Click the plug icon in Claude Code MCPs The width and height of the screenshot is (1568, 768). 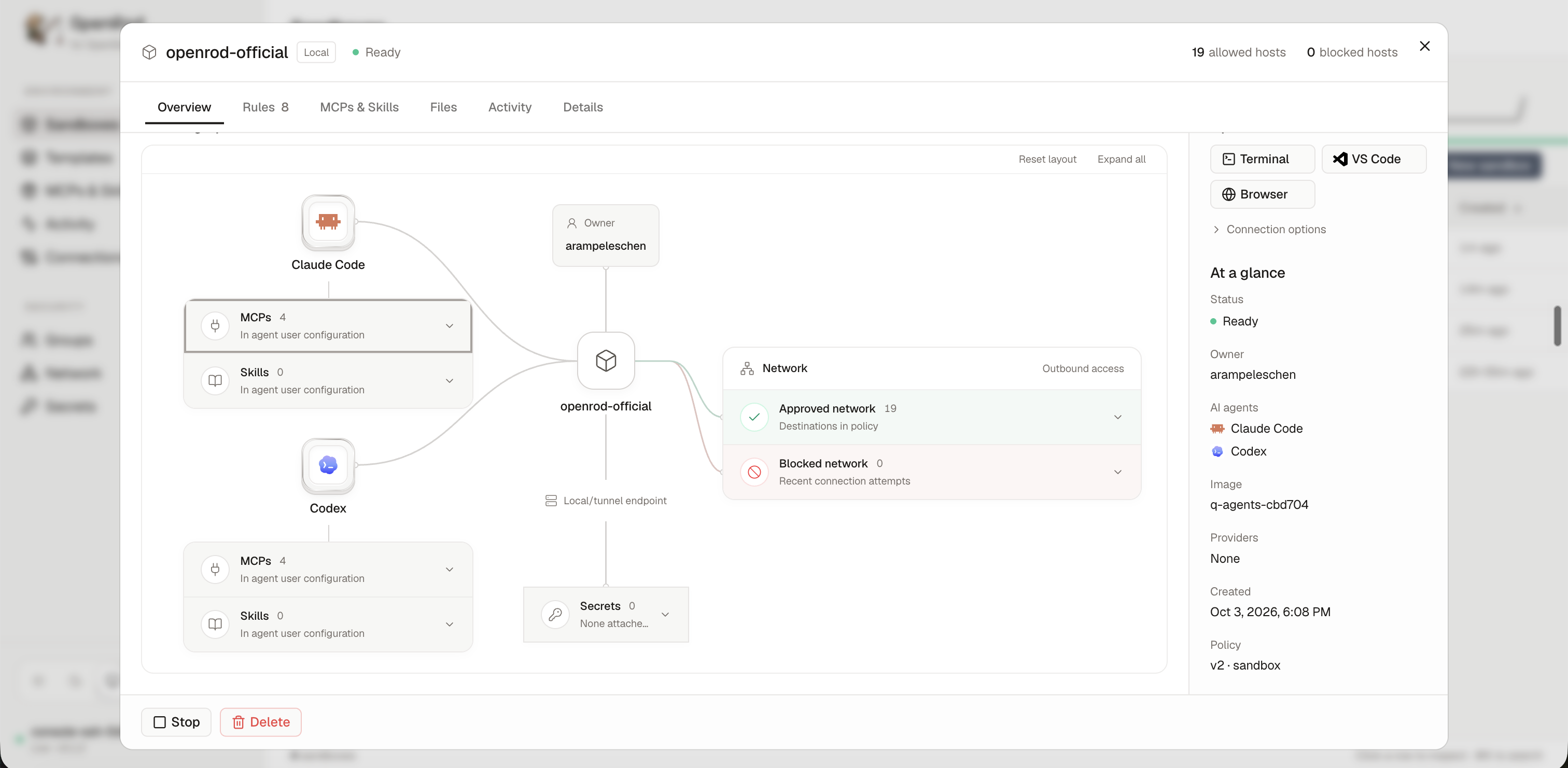point(215,325)
